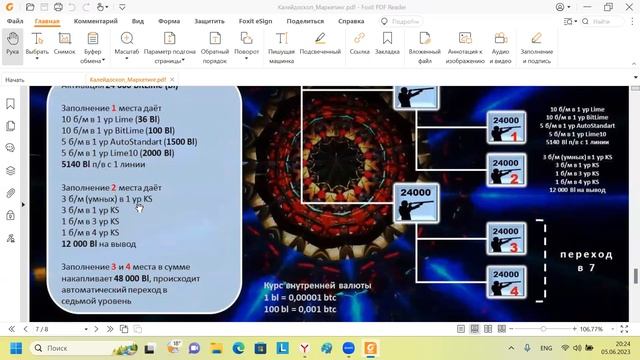This screenshot has width=640, height=360.
Task: Switch to the Защитить ribbon tab
Action: tap(209, 21)
